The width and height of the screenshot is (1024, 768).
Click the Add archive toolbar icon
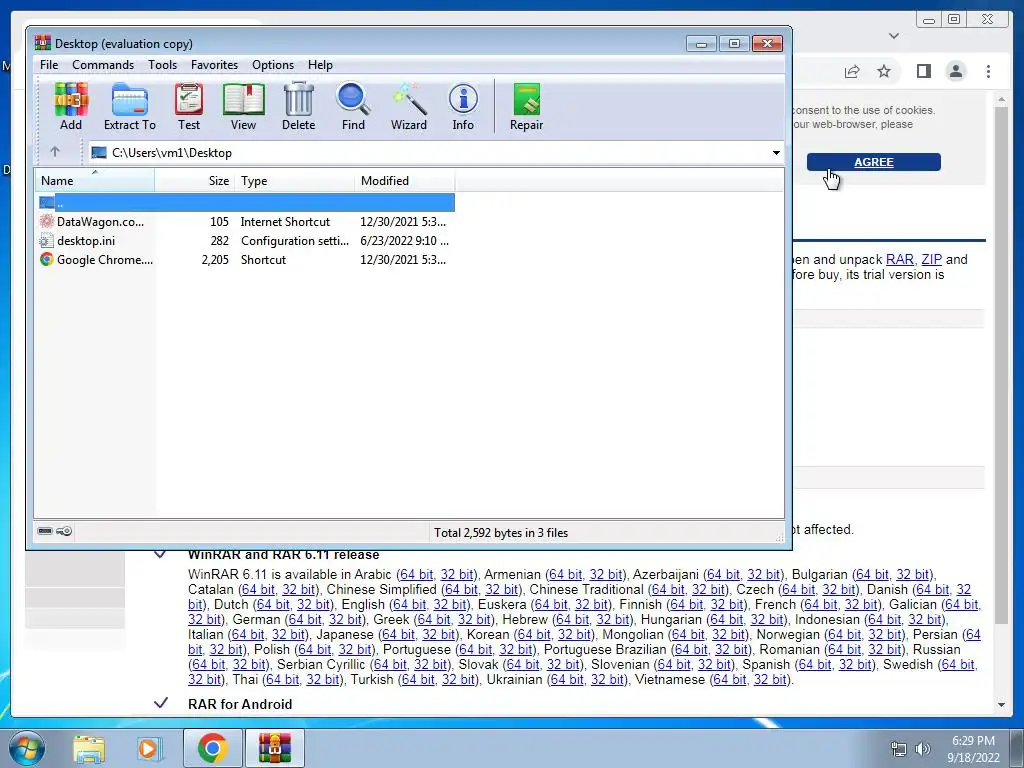coord(71,107)
